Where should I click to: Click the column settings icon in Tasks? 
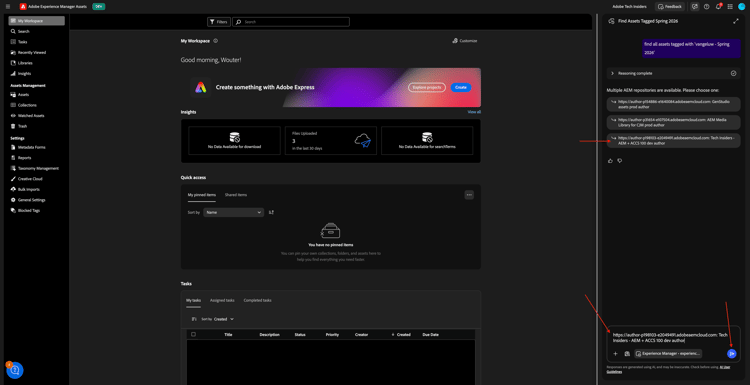click(x=194, y=319)
